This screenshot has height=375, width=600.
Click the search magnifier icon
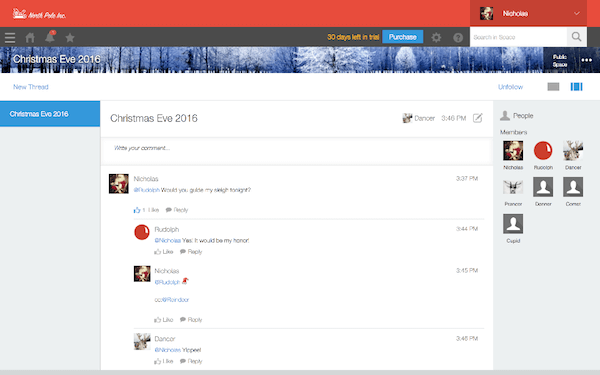(x=576, y=37)
